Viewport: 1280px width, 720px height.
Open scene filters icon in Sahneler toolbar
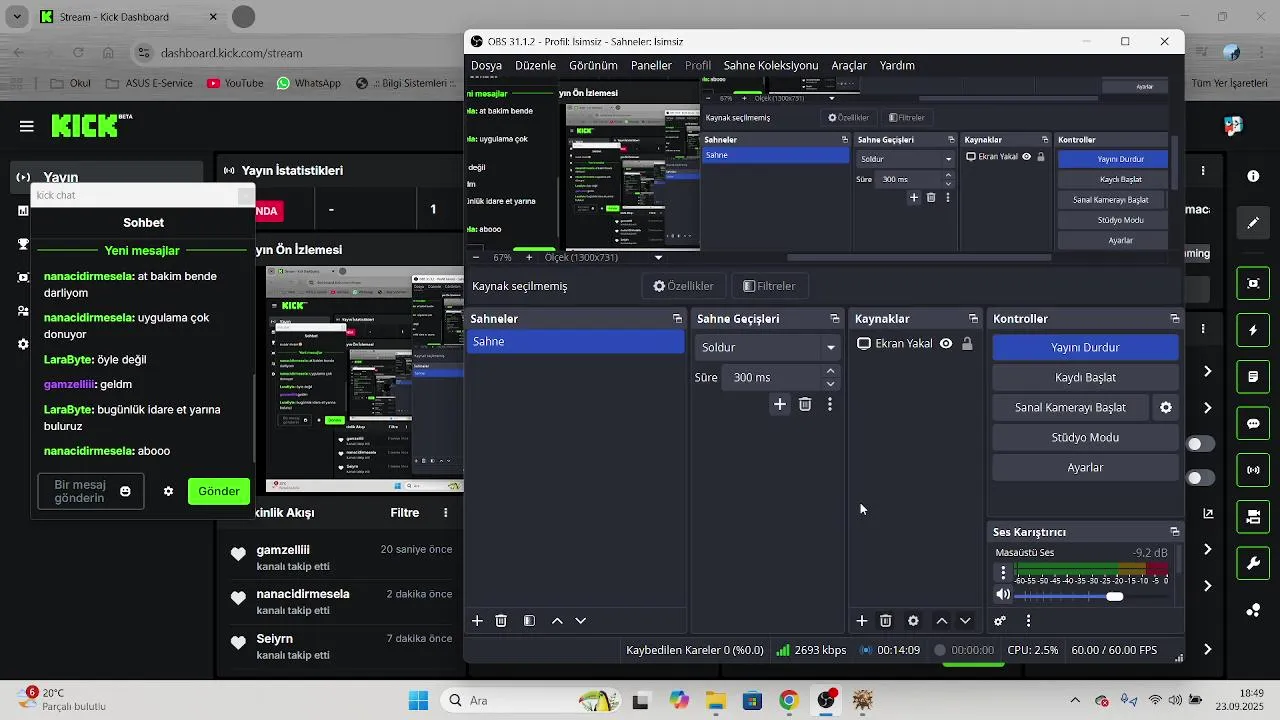pos(529,621)
